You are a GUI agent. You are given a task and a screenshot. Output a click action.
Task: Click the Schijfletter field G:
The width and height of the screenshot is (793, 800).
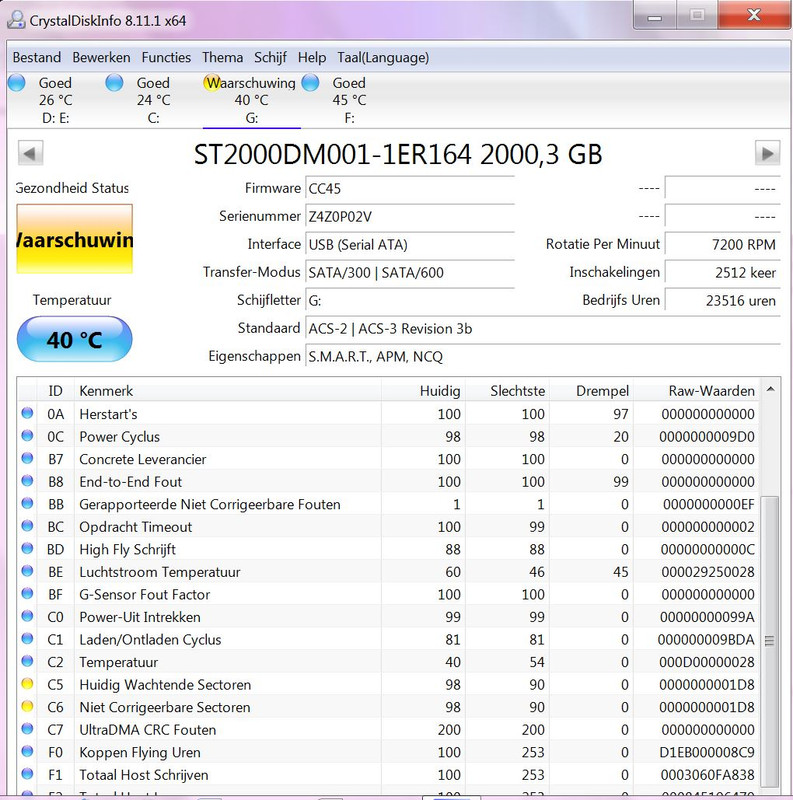tap(410, 301)
